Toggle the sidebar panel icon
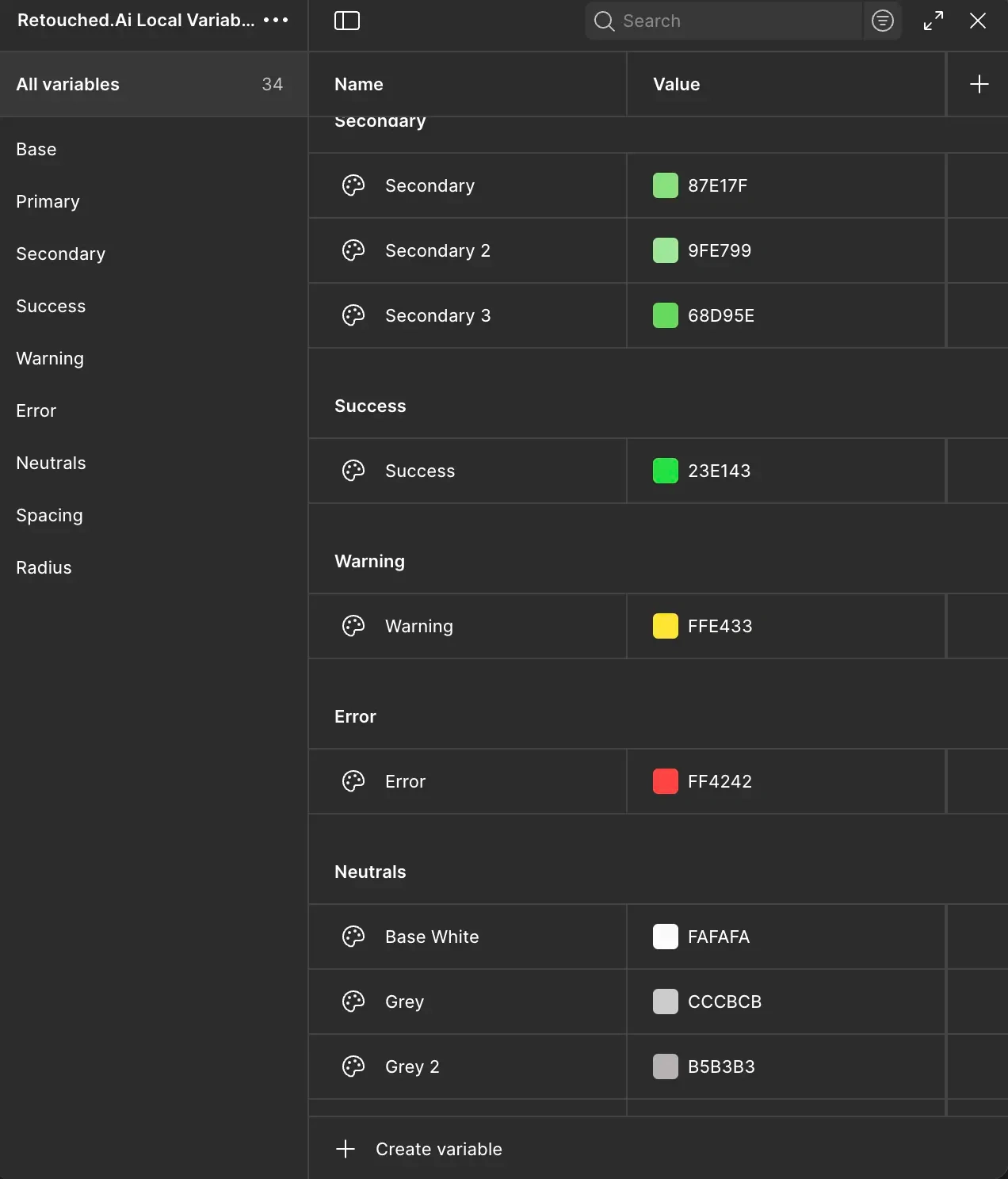Screen dimensions: 1008x1179 pos(347,21)
